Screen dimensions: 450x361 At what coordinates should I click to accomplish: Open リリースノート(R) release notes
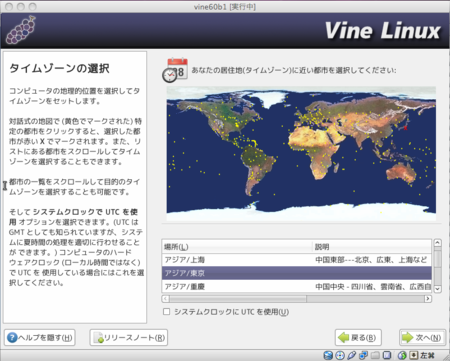coord(129,338)
